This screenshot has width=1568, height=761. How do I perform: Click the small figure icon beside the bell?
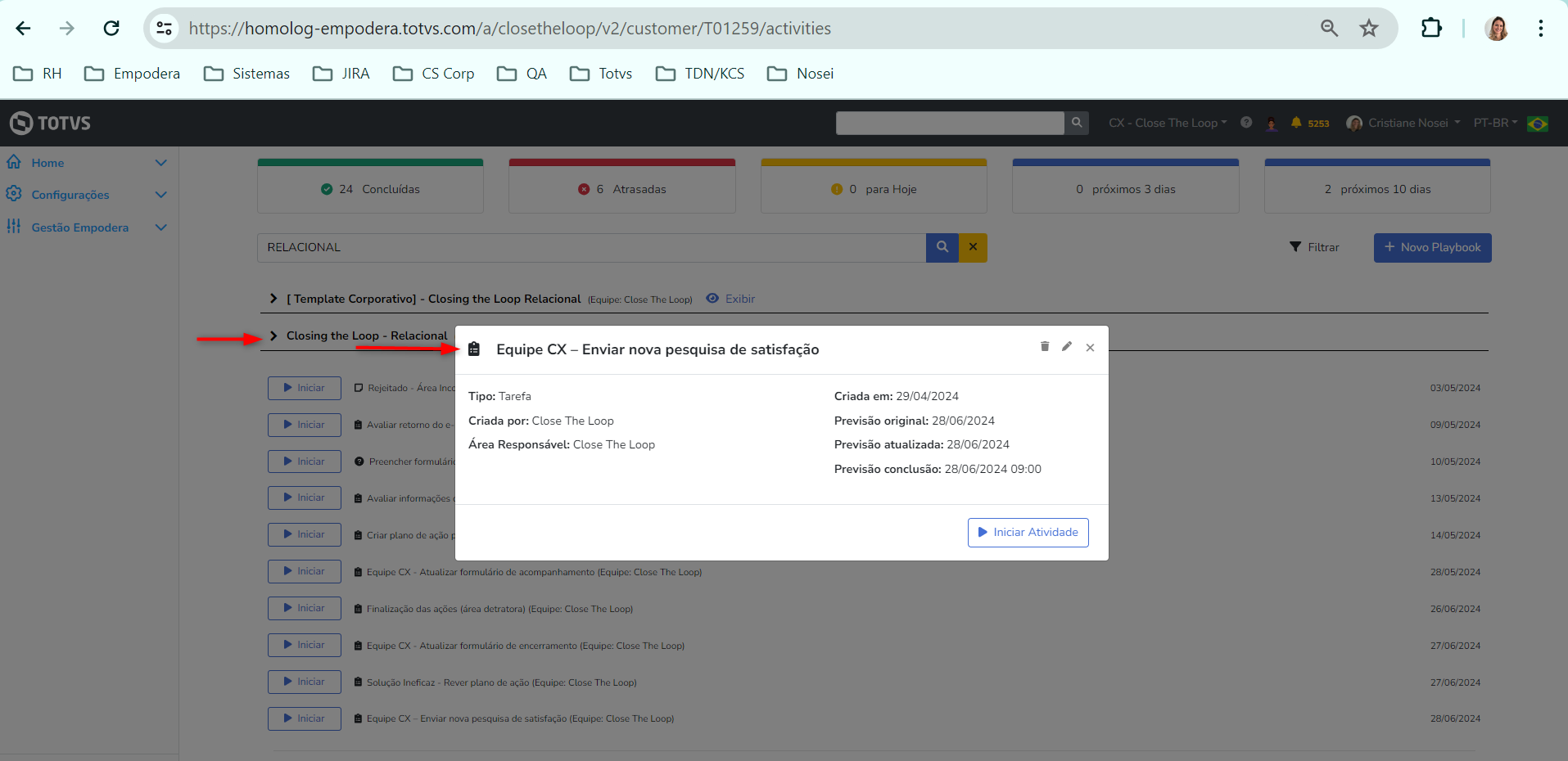(1271, 124)
